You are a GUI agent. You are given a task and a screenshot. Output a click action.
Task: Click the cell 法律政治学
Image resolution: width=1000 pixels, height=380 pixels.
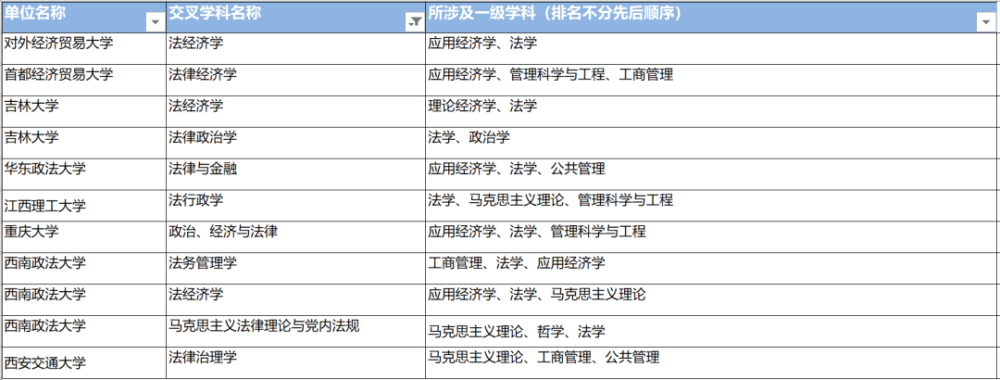pyautogui.click(x=296, y=142)
